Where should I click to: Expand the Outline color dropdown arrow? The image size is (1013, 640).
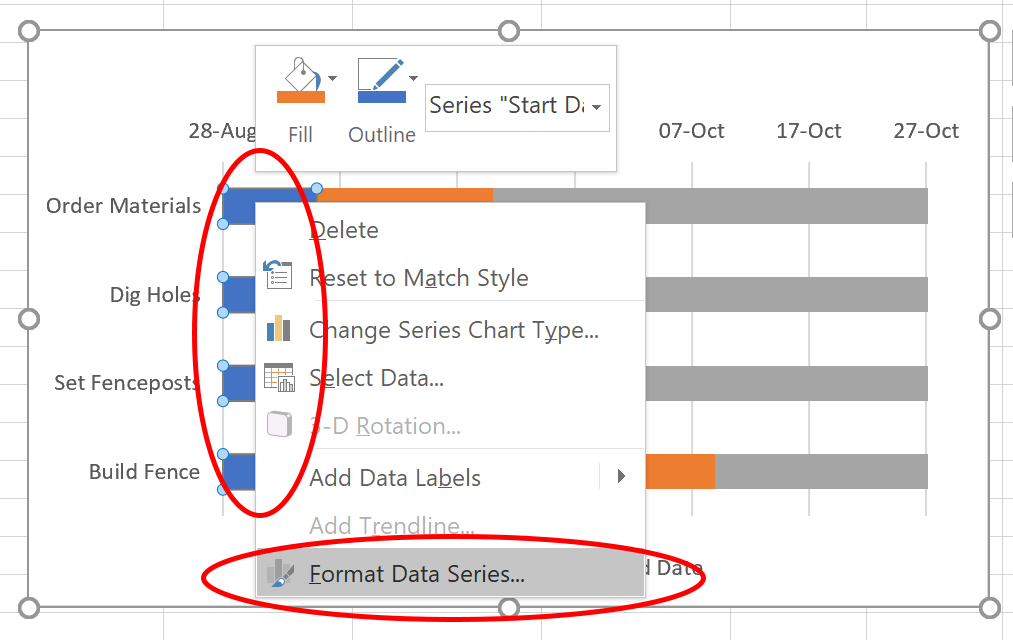coord(413,78)
